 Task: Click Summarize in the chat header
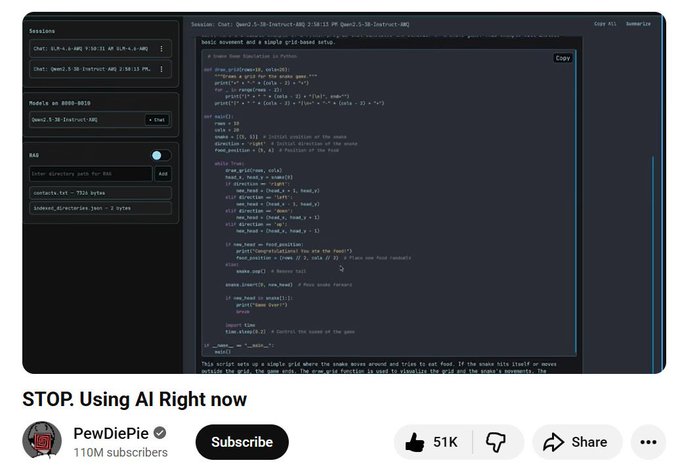638,24
